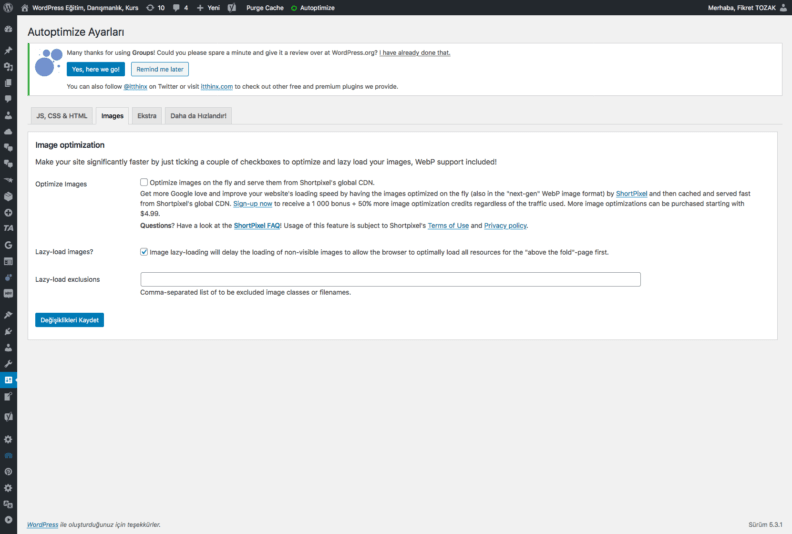Click the box package sidebar icon

pyautogui.click(x=8, y=197)
